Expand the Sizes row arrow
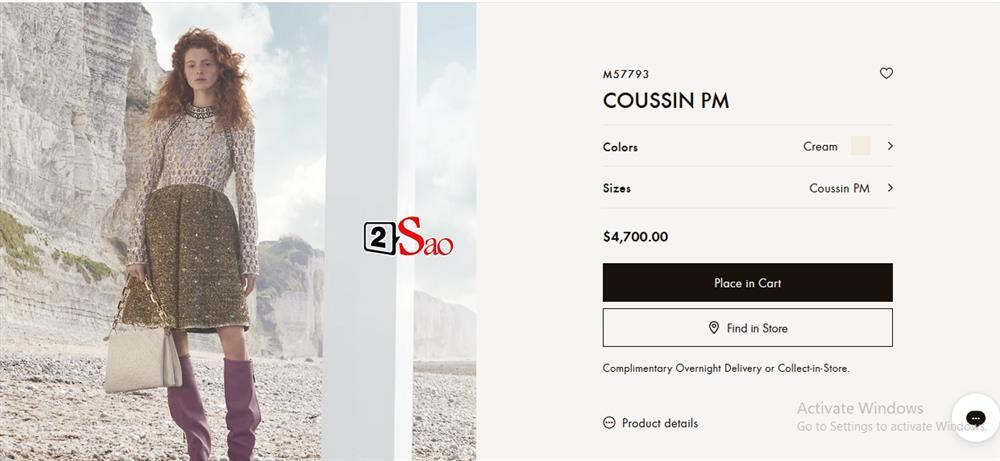This screenshot has height=461, width=1000. click(x=890, y=188)
